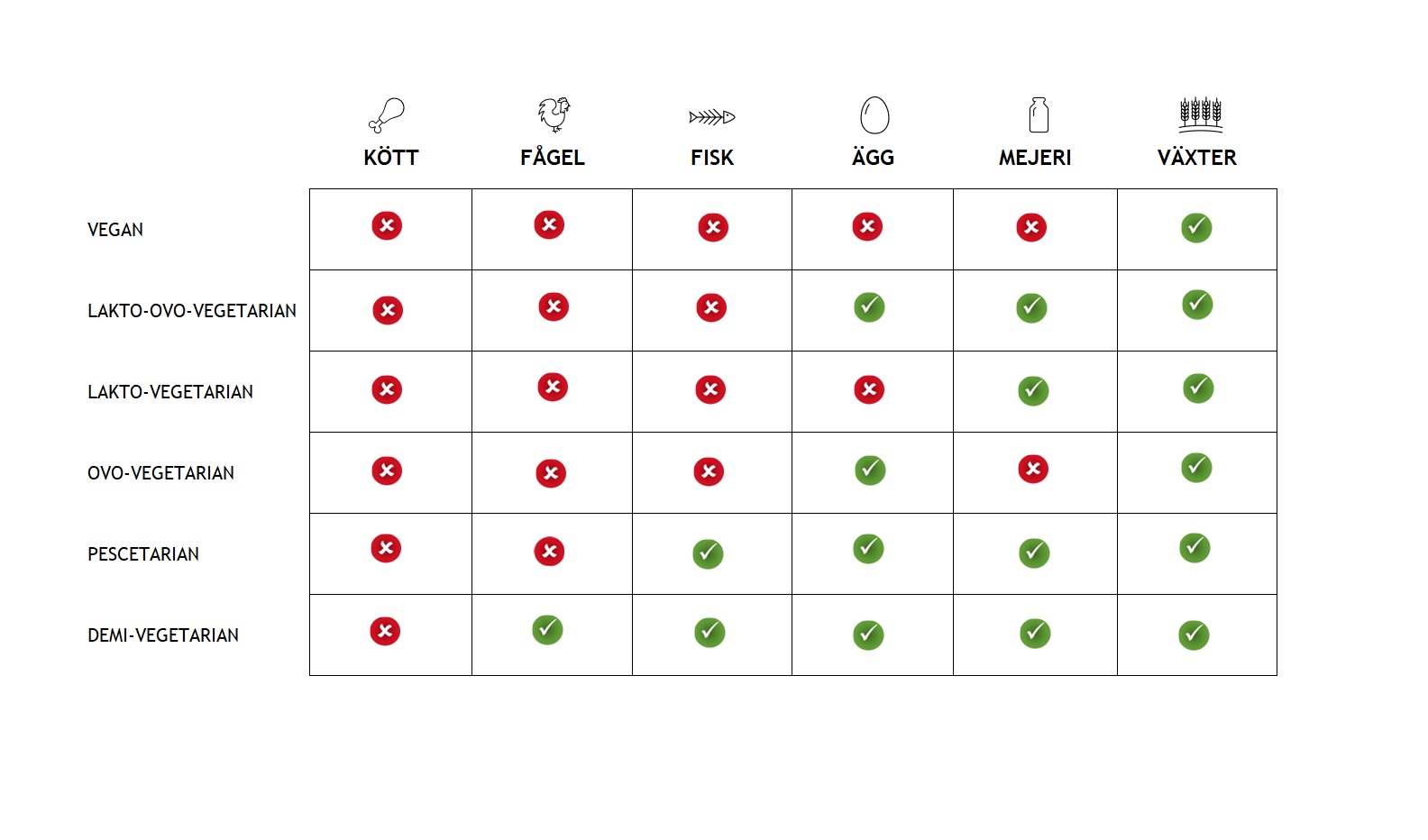Screen dimensions: 1428x840
Task: Click the LAKTO-OVO-VEGETARIAN row label
Action: (x=191, y=311)
